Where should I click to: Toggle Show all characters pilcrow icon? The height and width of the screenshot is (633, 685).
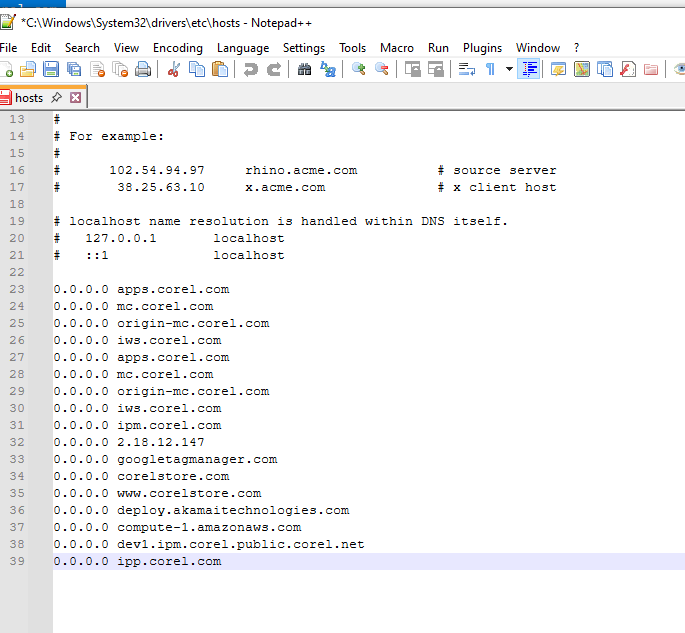click(490, 69)
